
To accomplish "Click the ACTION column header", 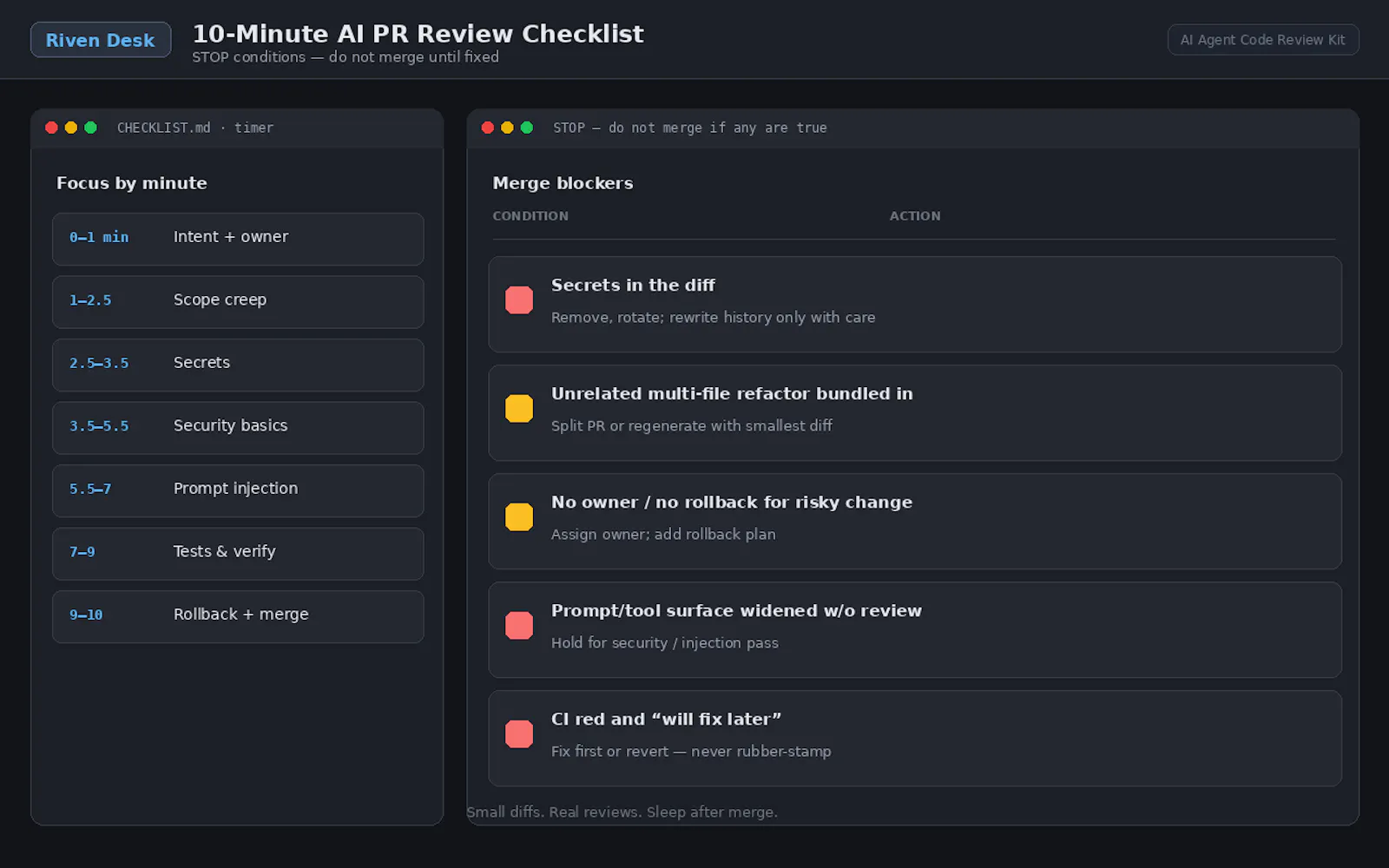I will point(915,216).
